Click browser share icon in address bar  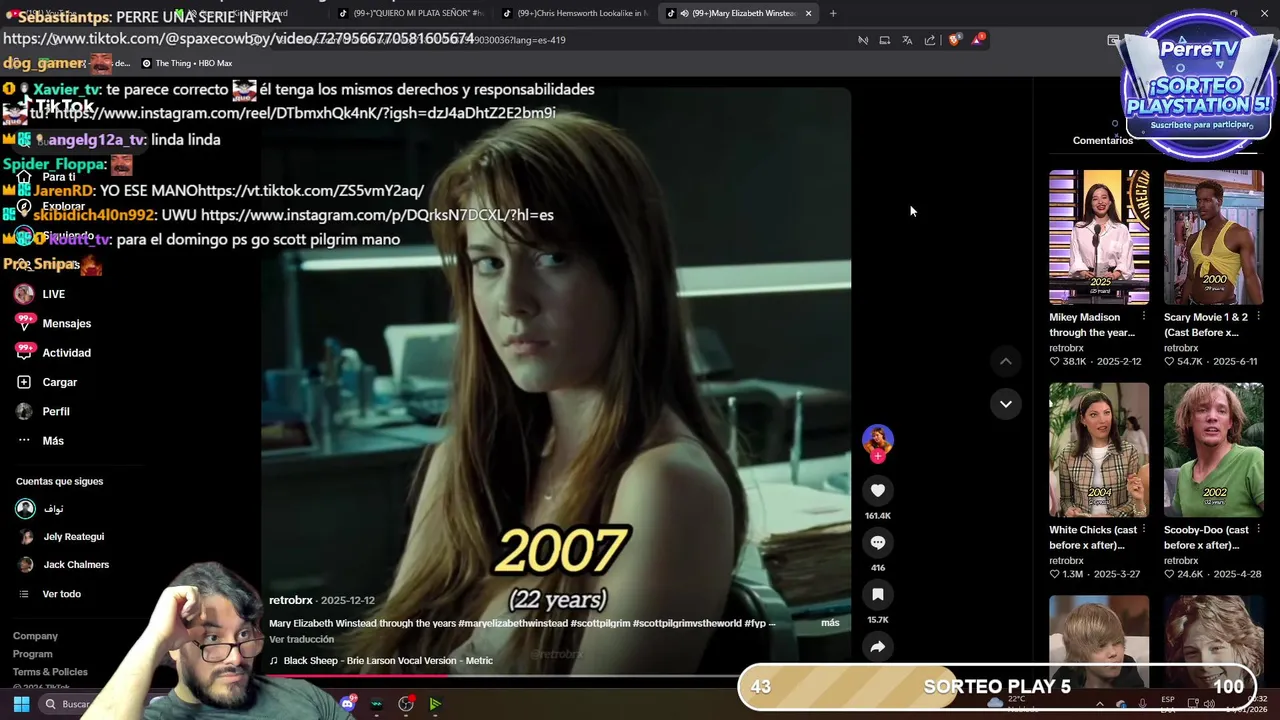click(x=930, y=40)
